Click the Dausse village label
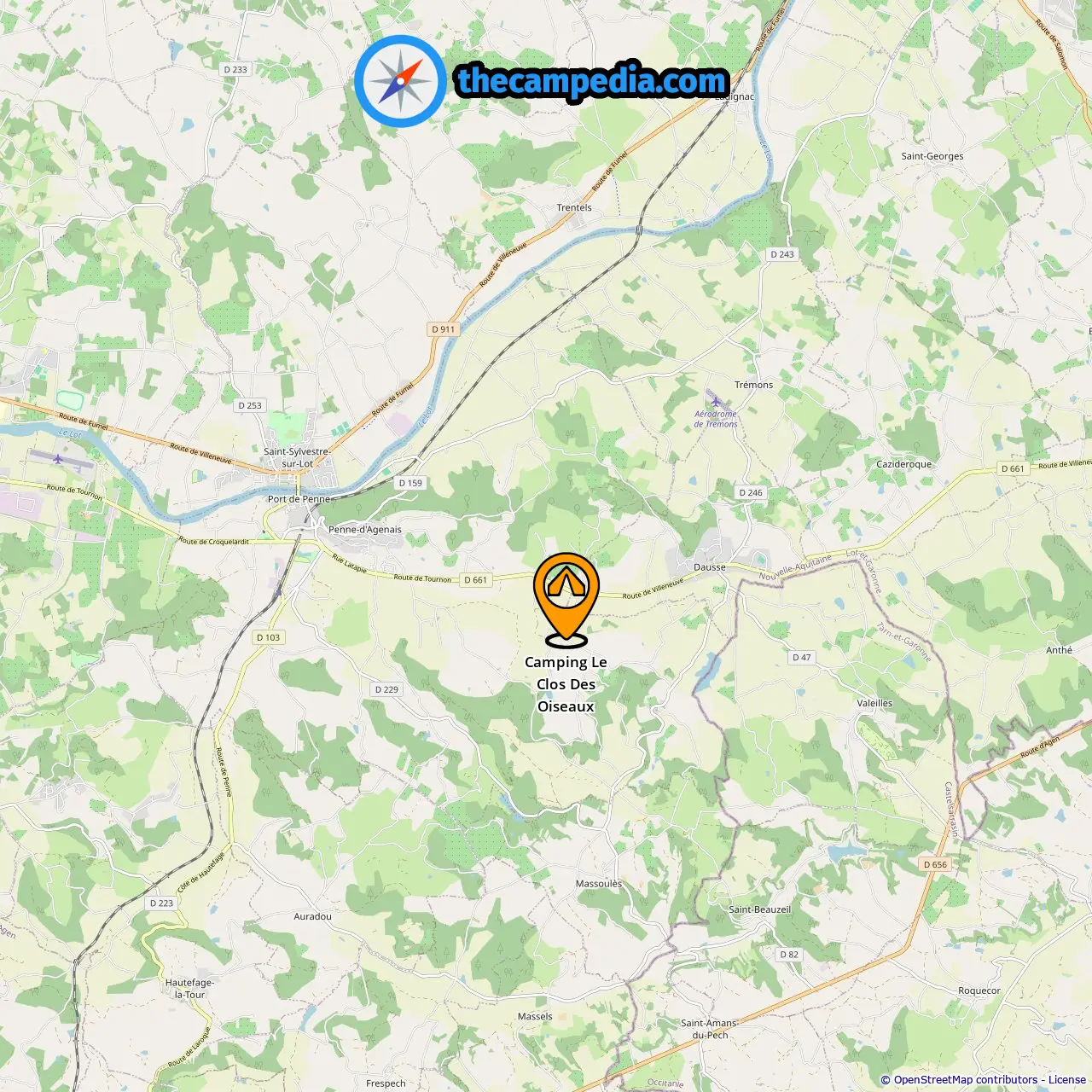Screen dimensions: 1092x1092 click(710, 567)
